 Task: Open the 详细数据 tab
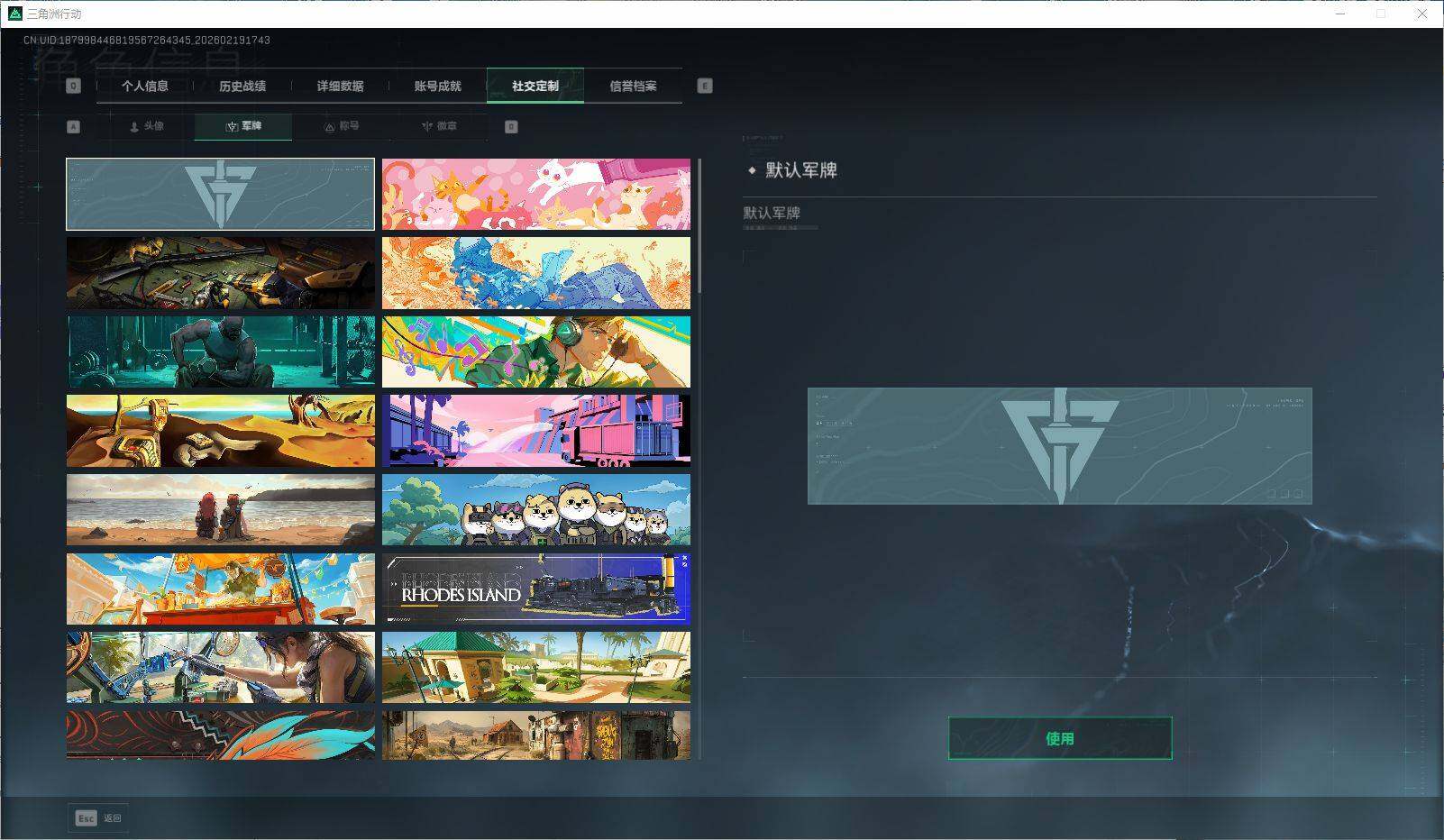click(340, 87)
